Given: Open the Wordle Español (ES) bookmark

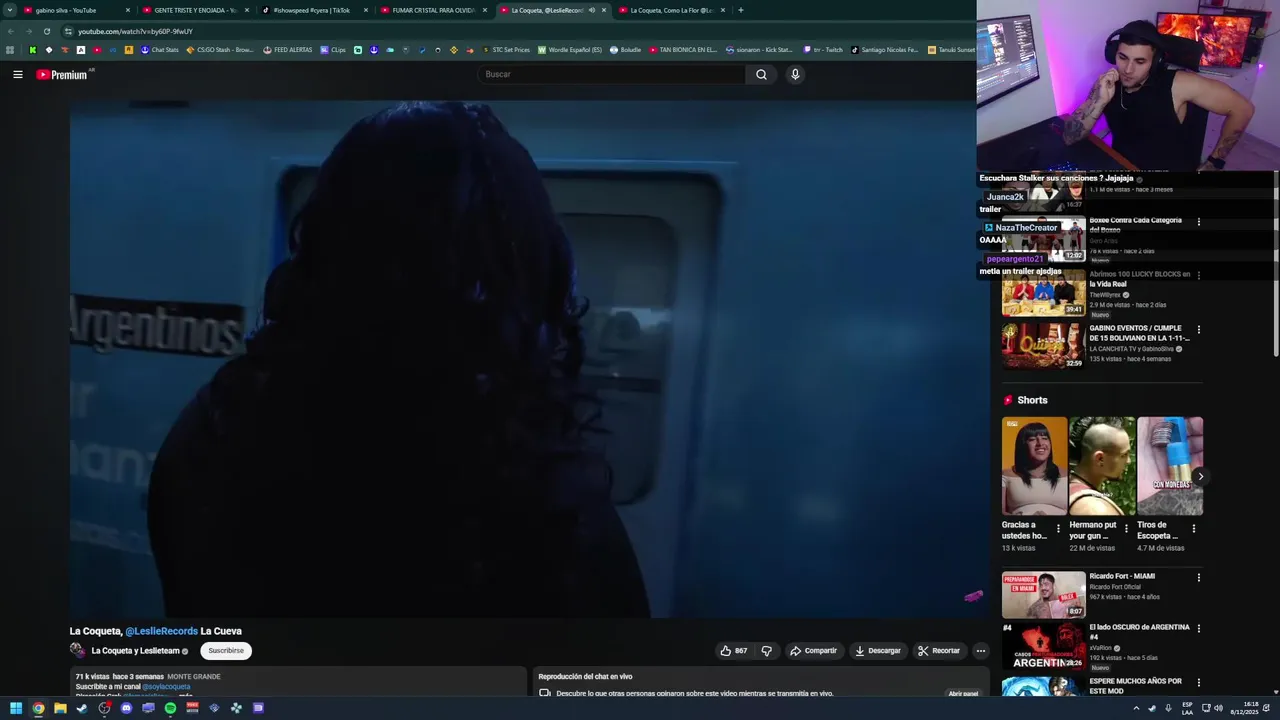Looking at the screenshot, I should point(570,50).
